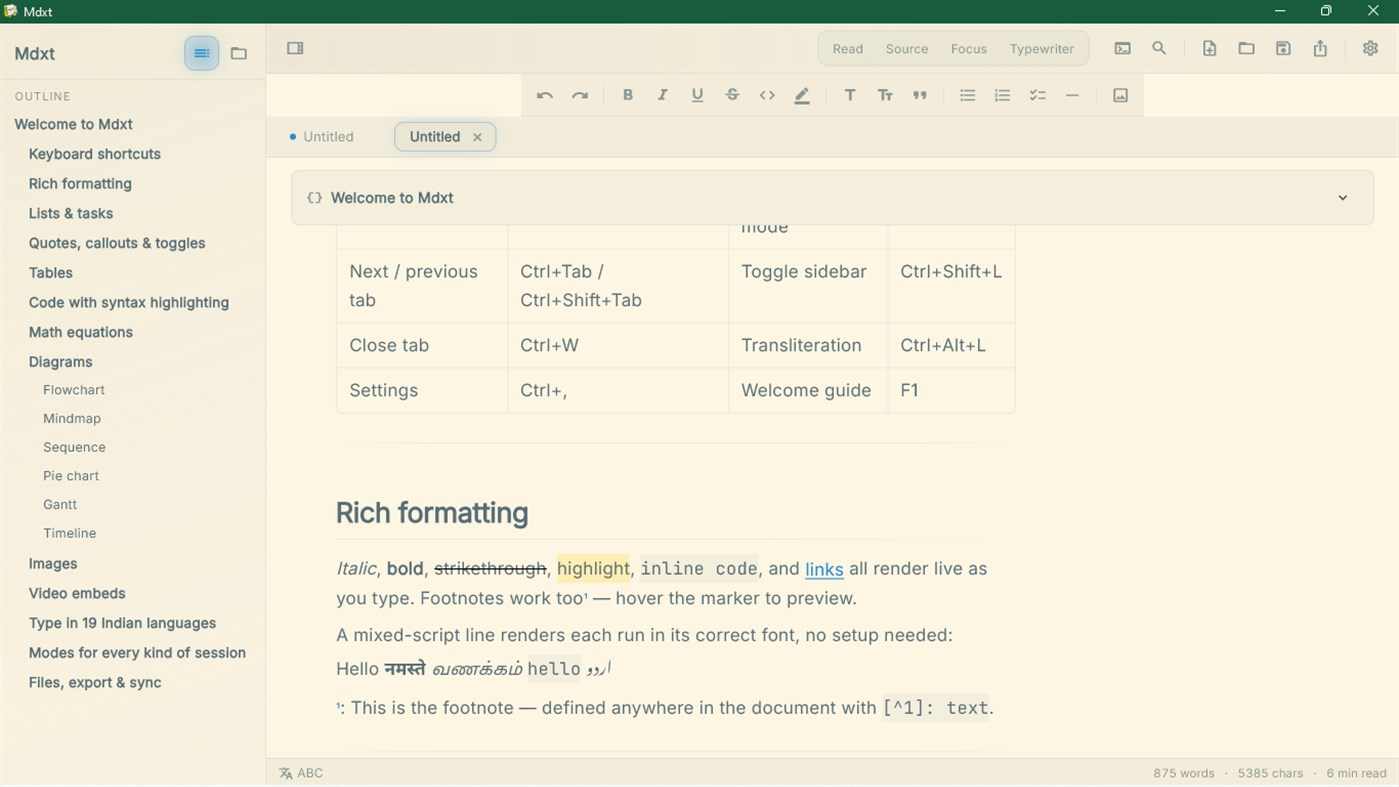
Task: Open the terminal-style command icon
Action: 1123,48
